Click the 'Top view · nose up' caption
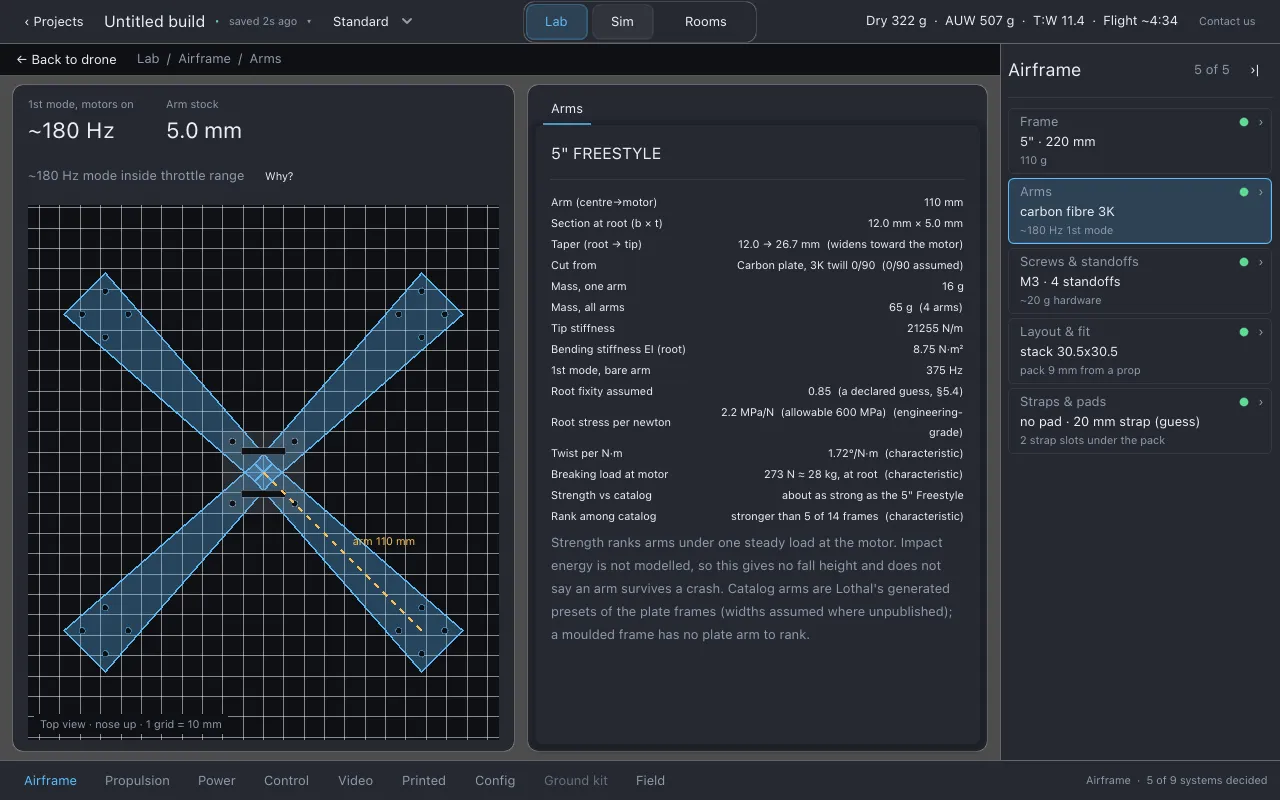This screenshot has height=800, width=1280. coord(131,724)
